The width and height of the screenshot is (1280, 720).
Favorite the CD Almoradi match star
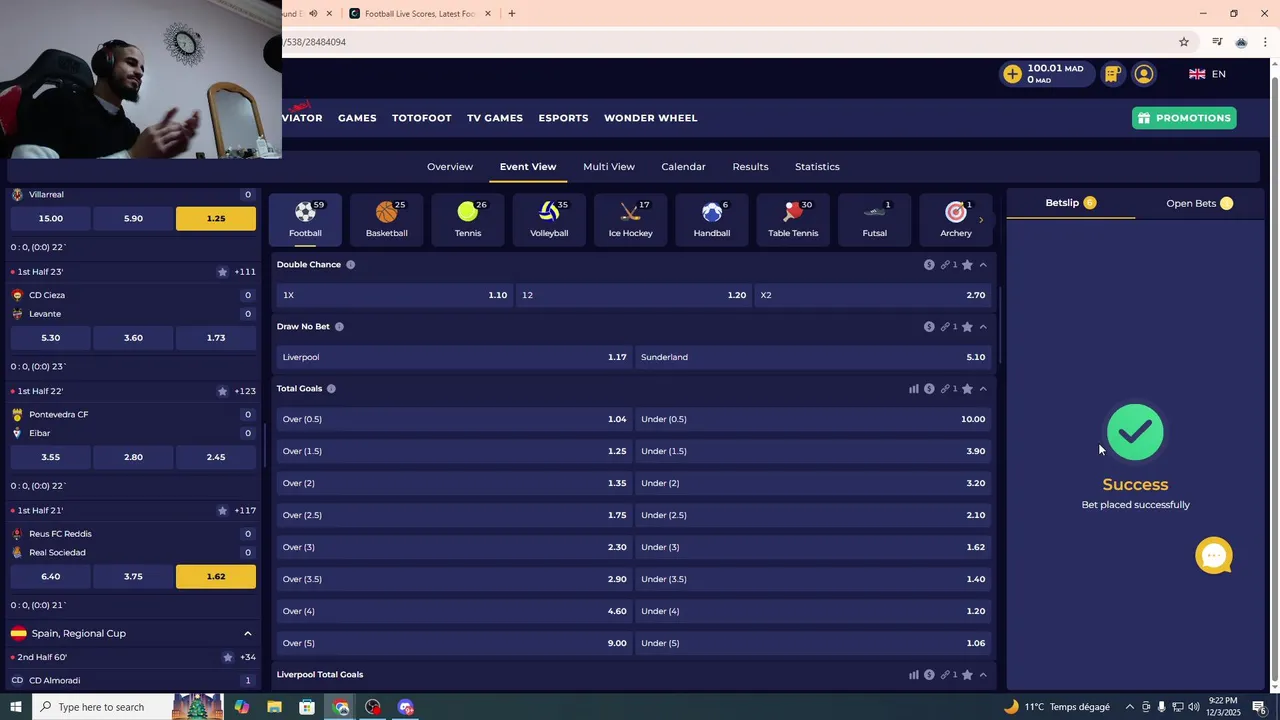pos(228,657)
